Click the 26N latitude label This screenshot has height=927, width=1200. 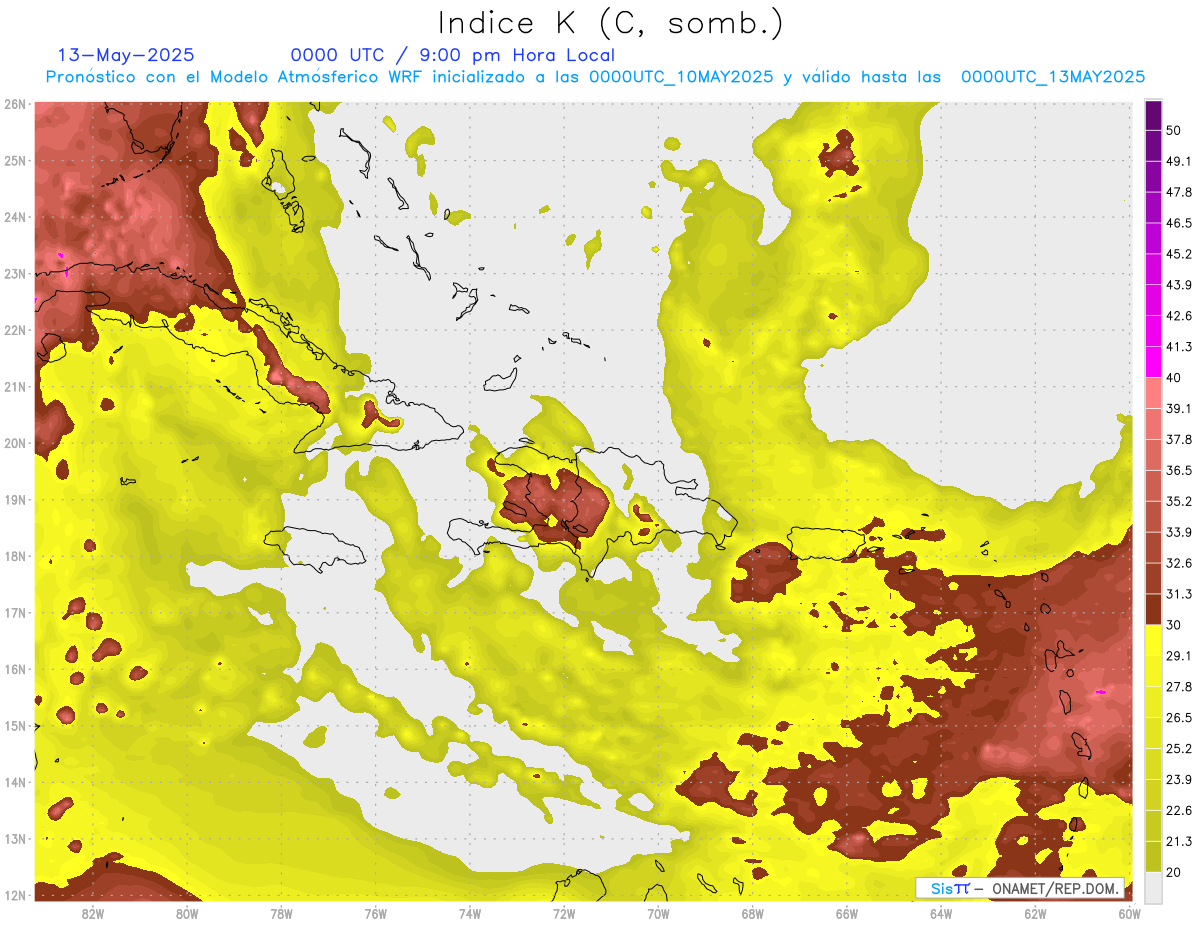click(15, 104)
